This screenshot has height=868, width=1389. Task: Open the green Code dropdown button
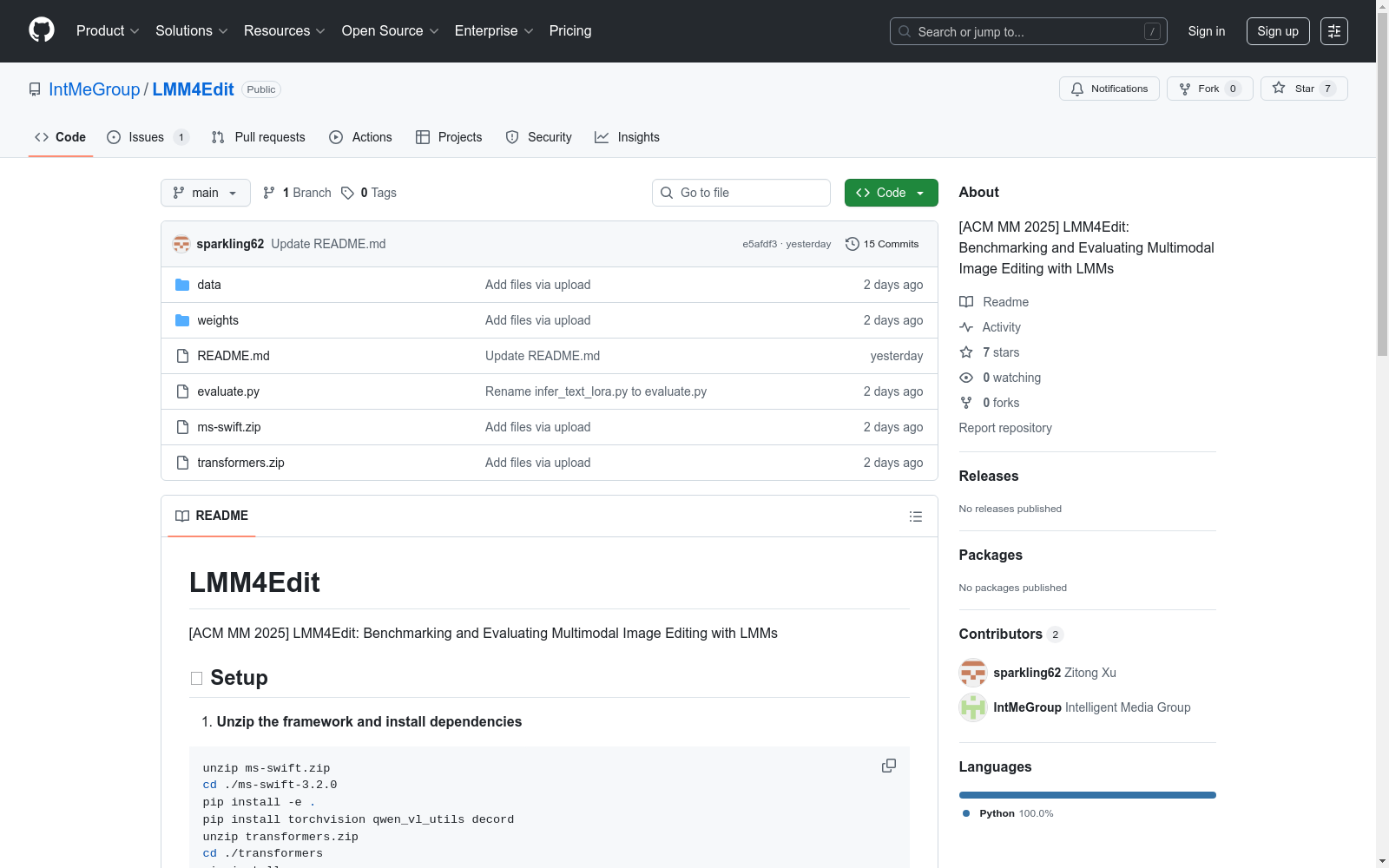pos(892,193)
